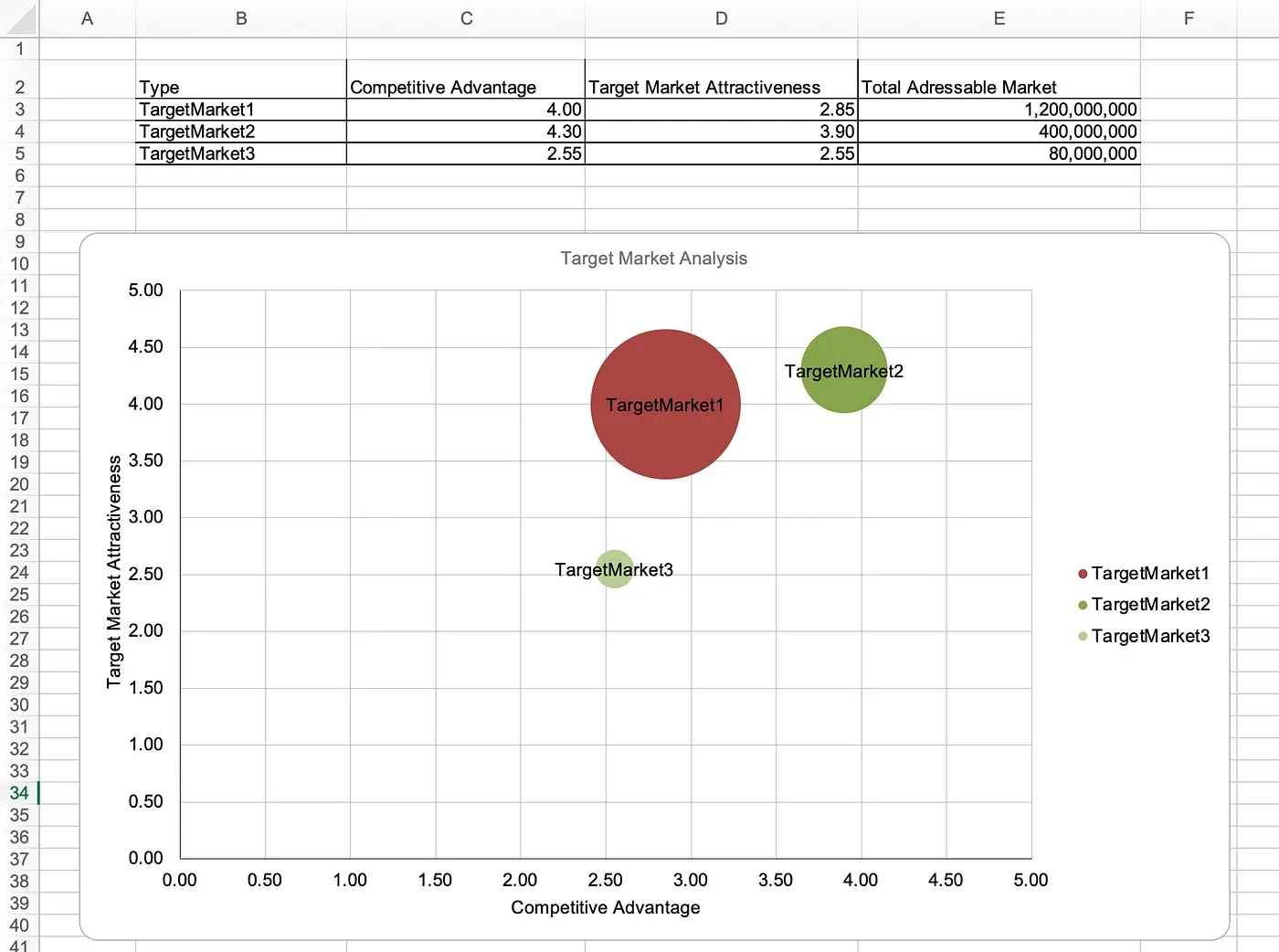Click the horizontal axis title "Competitive Advantage"
Screen dimensions: 1279x952
click(x=605, y=907)
